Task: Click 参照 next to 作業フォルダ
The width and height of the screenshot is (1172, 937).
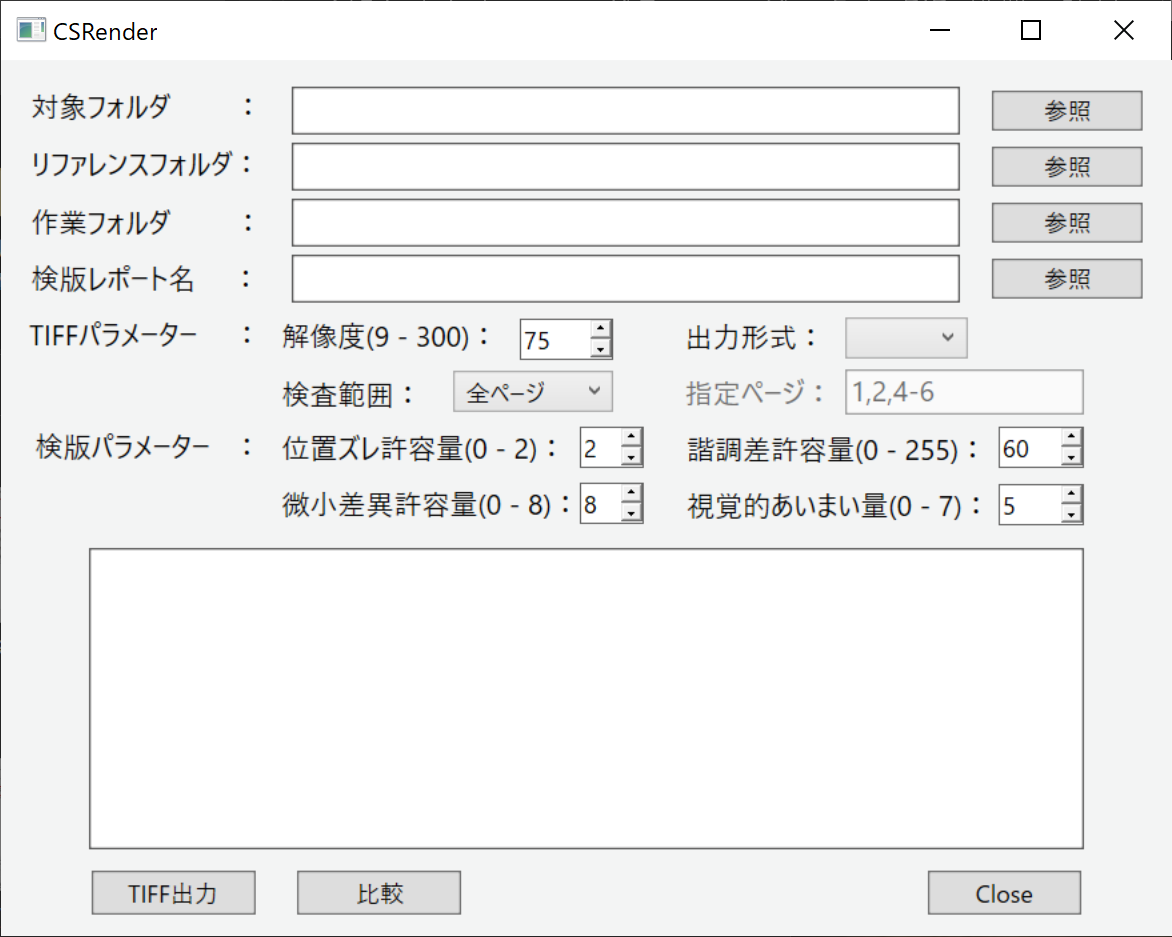Action: pos(1066,222)
